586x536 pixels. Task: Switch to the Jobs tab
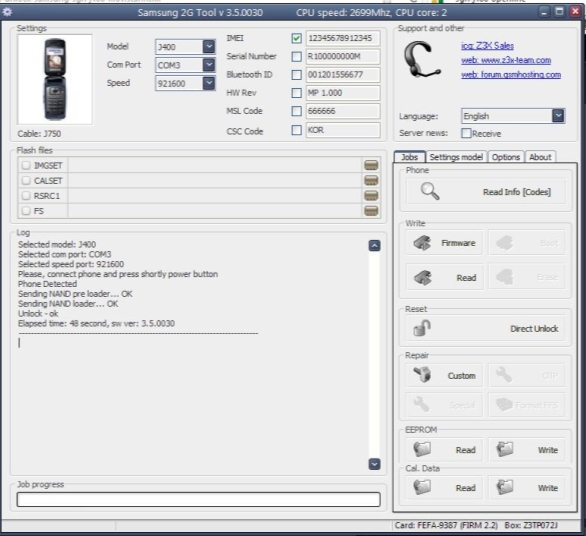pos(410,157)
